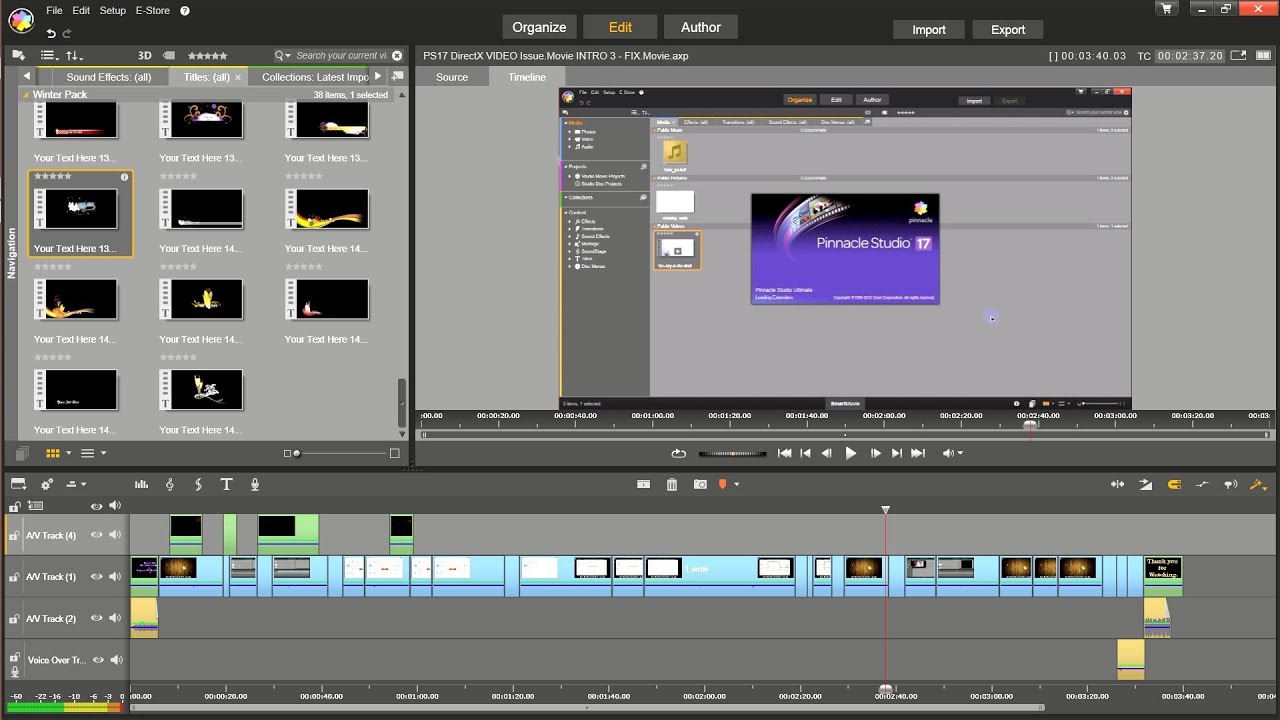Close the Titles: (all) tab
Screen dimensions: 1280x720
tap(238, 77)
